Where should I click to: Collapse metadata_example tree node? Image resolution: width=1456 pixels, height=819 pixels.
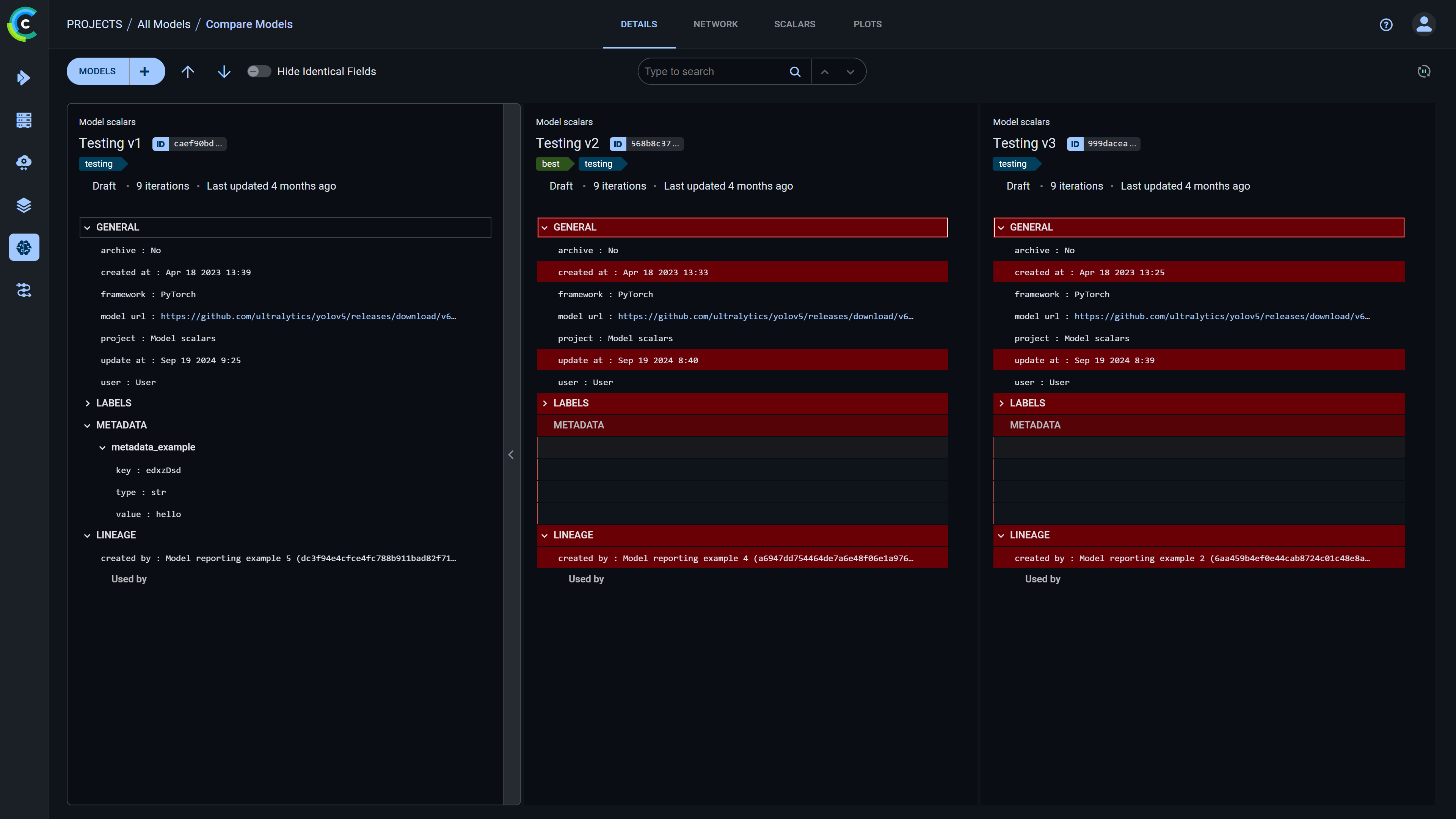click(102, 447)
